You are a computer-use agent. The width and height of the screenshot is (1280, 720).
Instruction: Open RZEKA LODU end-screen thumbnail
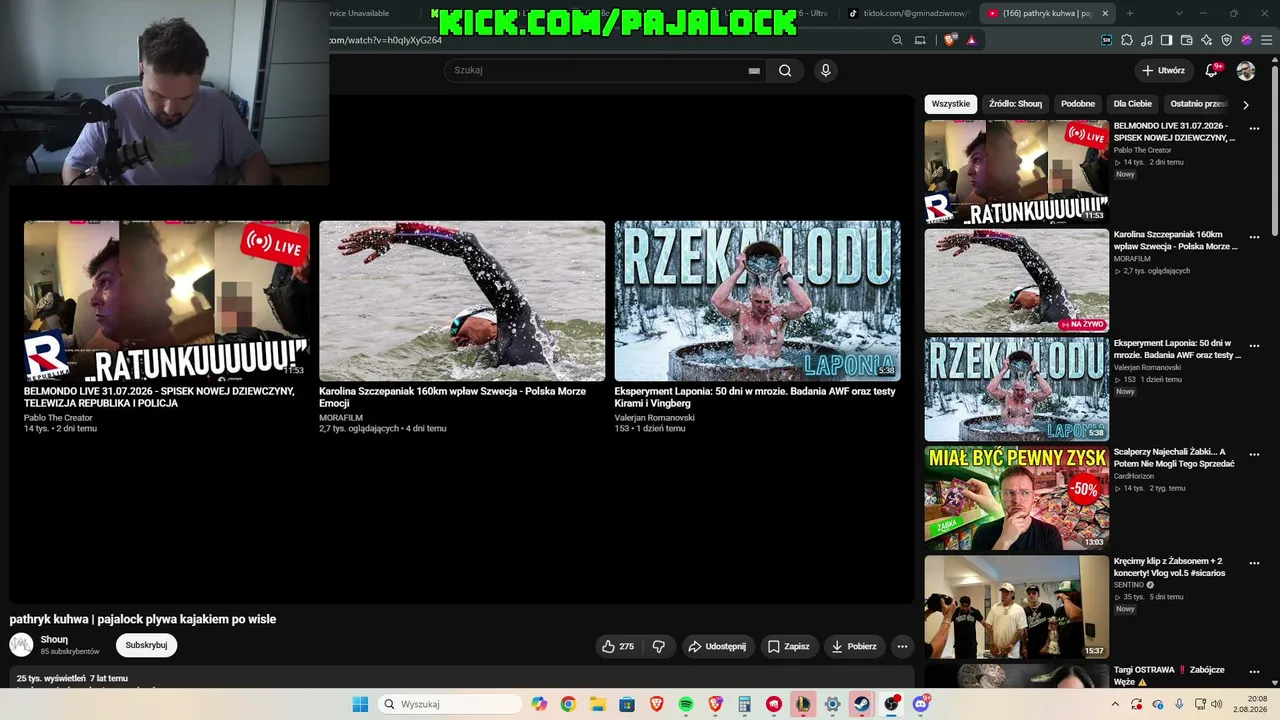(757, 301)
